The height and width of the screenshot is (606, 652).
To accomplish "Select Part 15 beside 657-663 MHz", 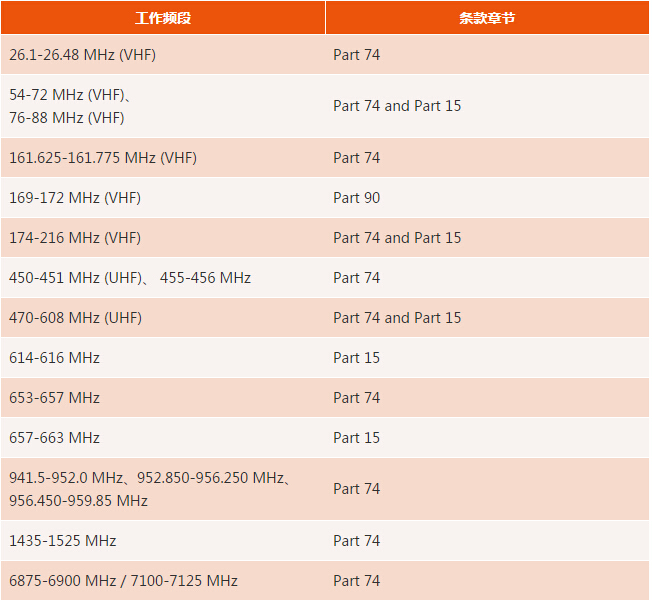I will click(x=357, y=438).
